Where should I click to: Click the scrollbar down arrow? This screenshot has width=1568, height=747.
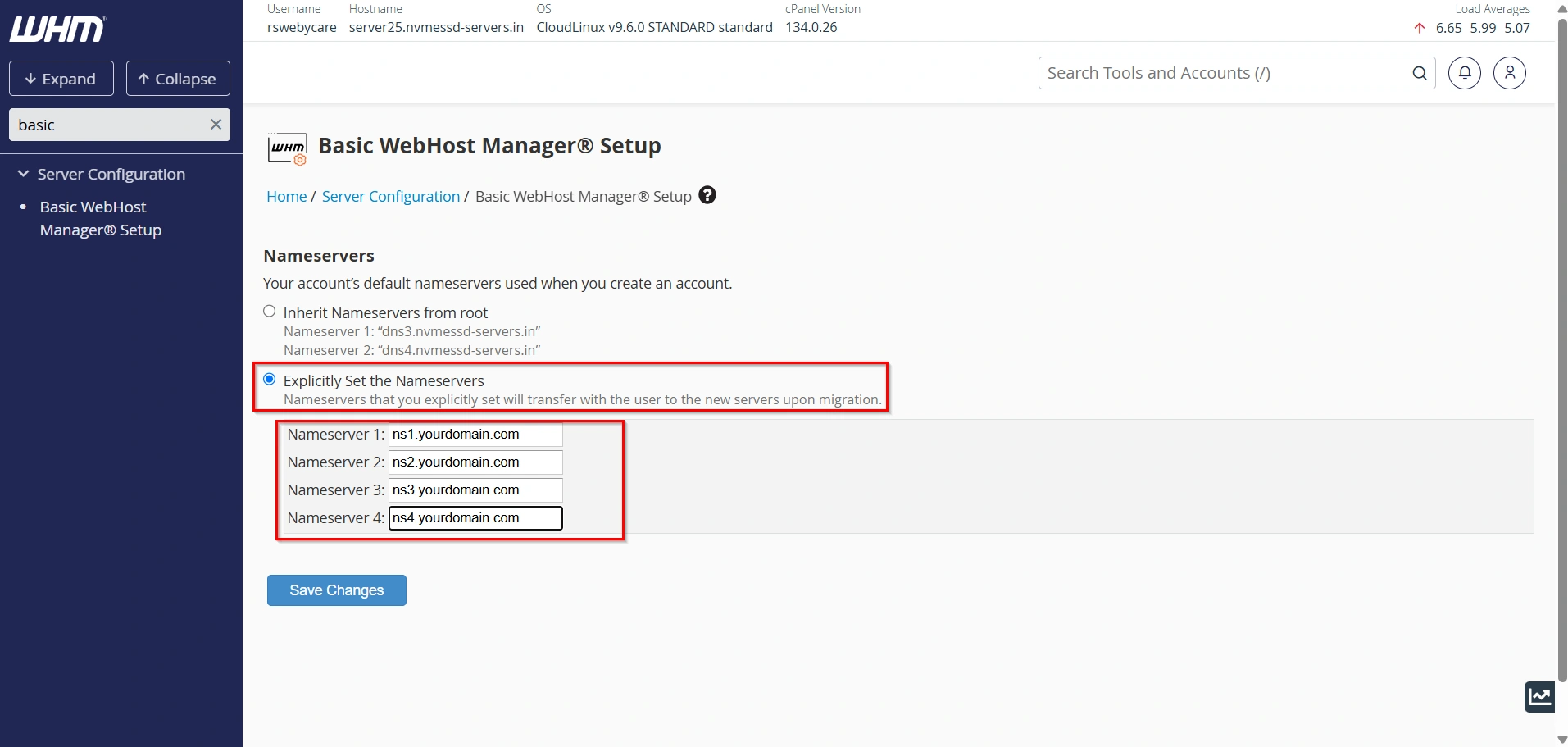1562,740
